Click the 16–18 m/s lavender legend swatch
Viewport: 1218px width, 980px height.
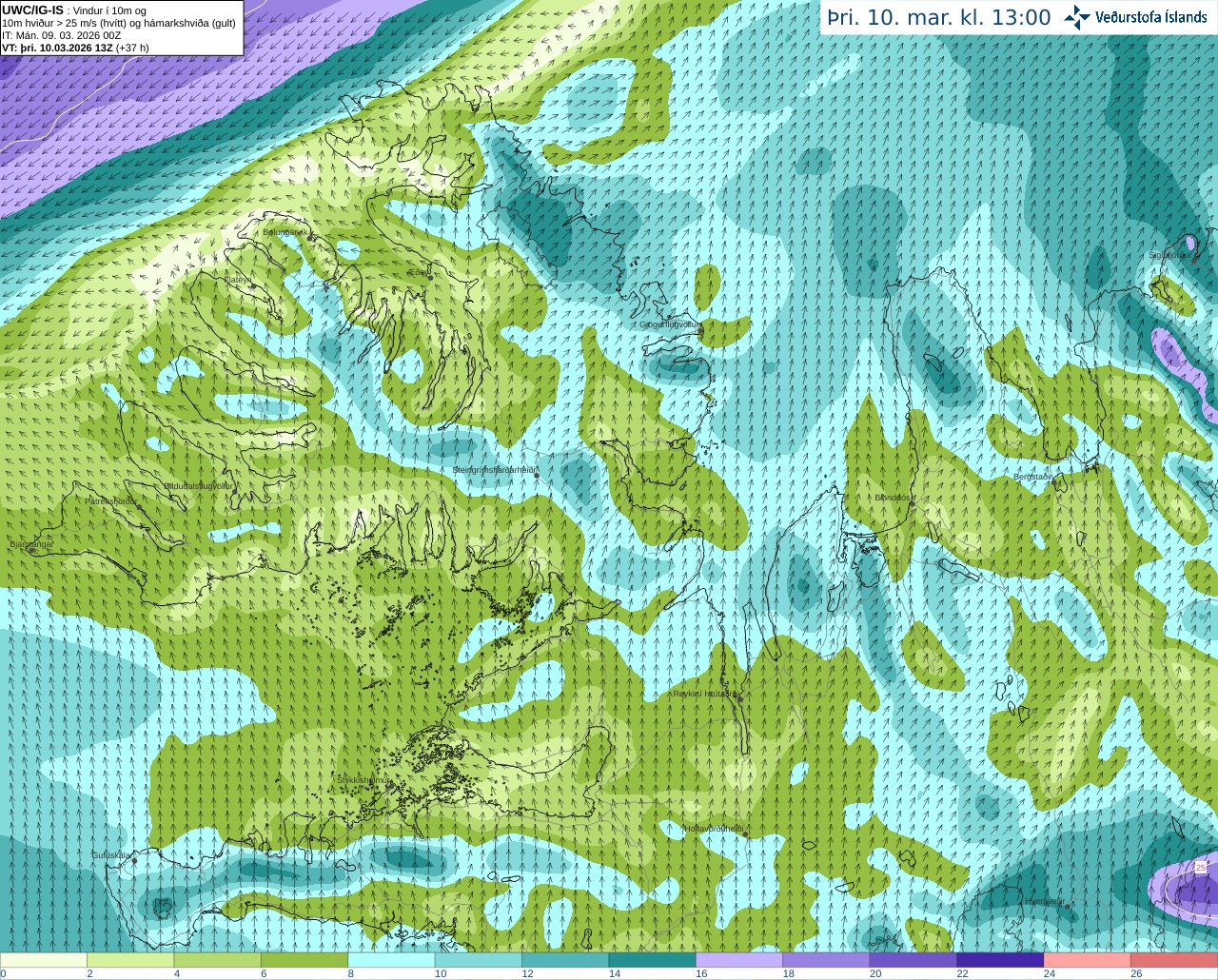[x=739, y=960]
